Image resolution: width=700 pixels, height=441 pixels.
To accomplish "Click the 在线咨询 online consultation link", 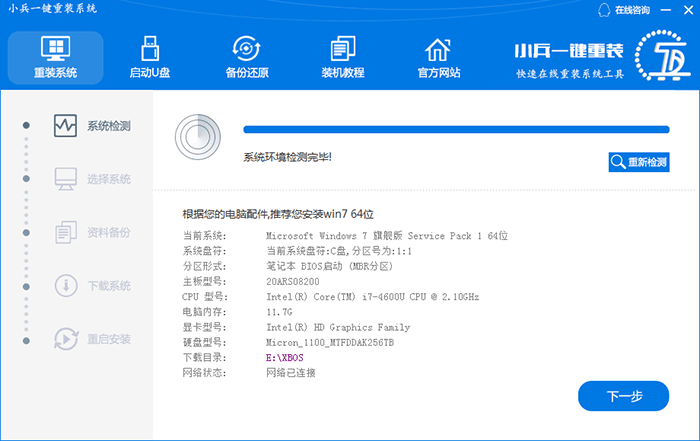I will (630, 10).
